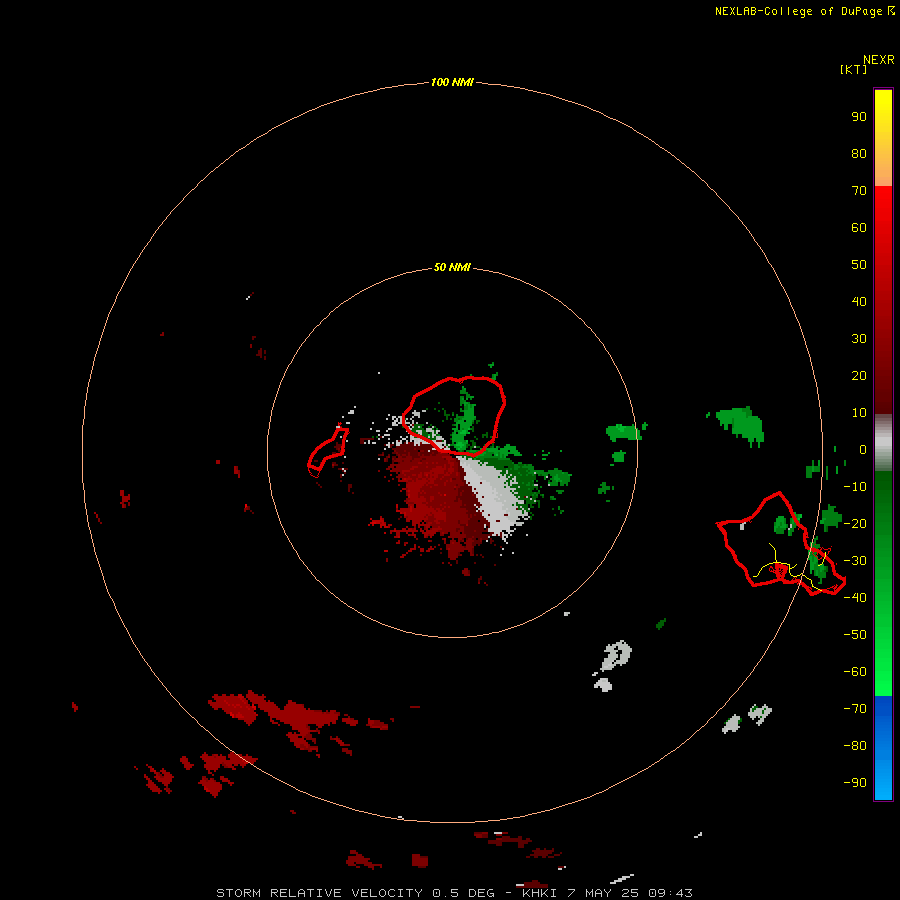Click the -90 value on the velocity scale

point(855,782)
